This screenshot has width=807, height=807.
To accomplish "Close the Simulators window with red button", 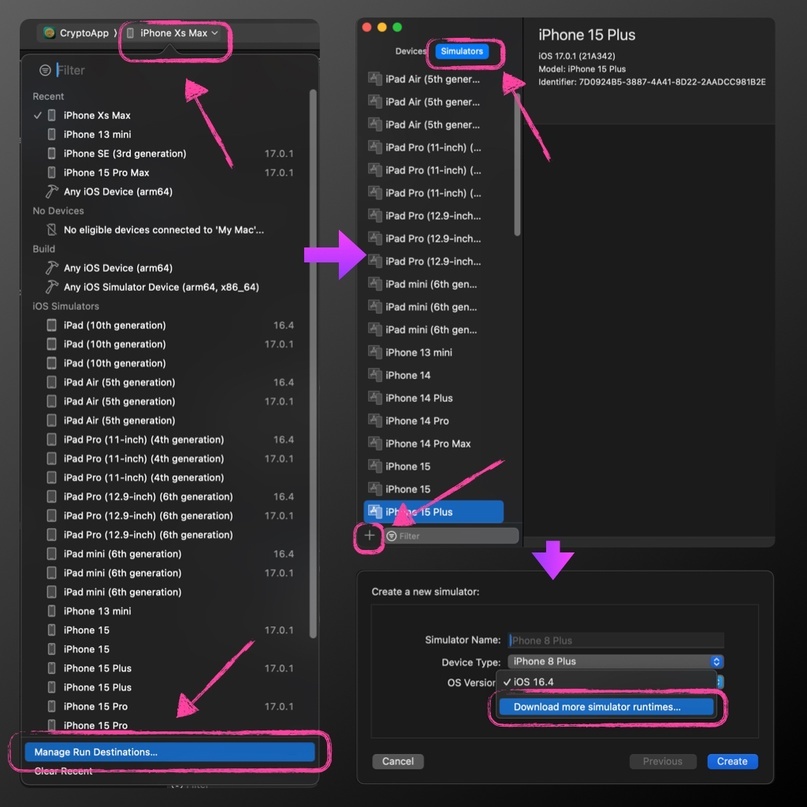I will click(x=367, y=27).
